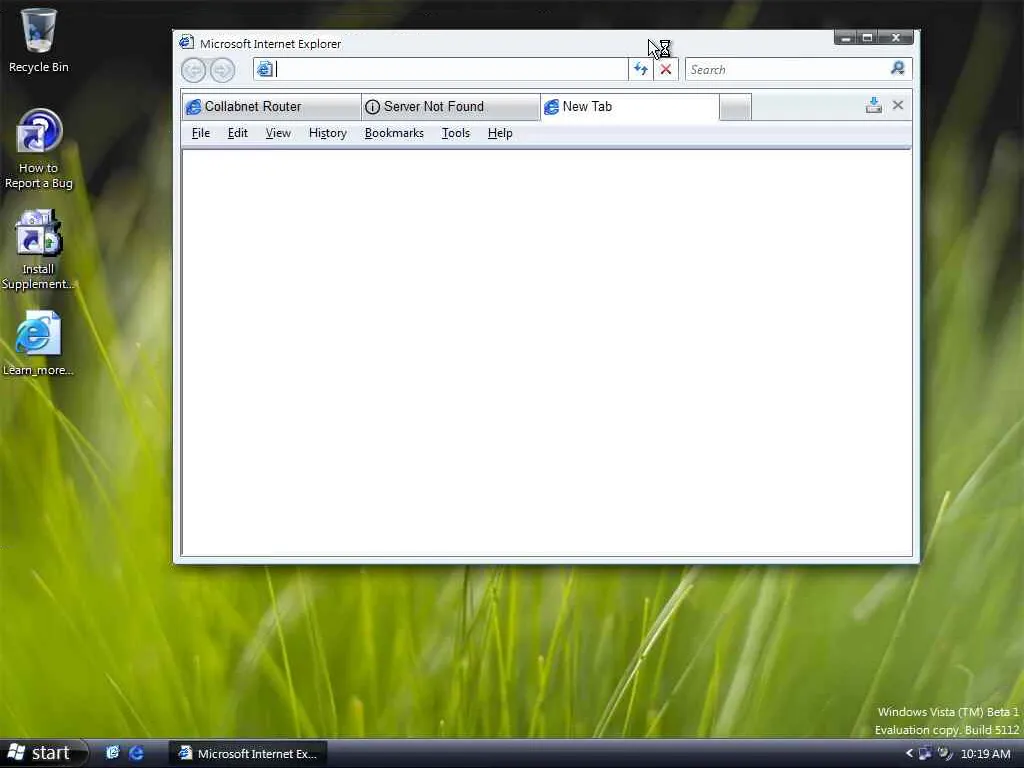
Task: Click the Forward navigation arrow button
Action: coord(222,70)
